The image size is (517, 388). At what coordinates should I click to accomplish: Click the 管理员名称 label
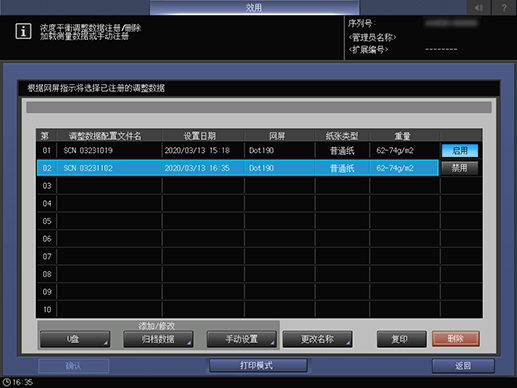tap(372, 37)
